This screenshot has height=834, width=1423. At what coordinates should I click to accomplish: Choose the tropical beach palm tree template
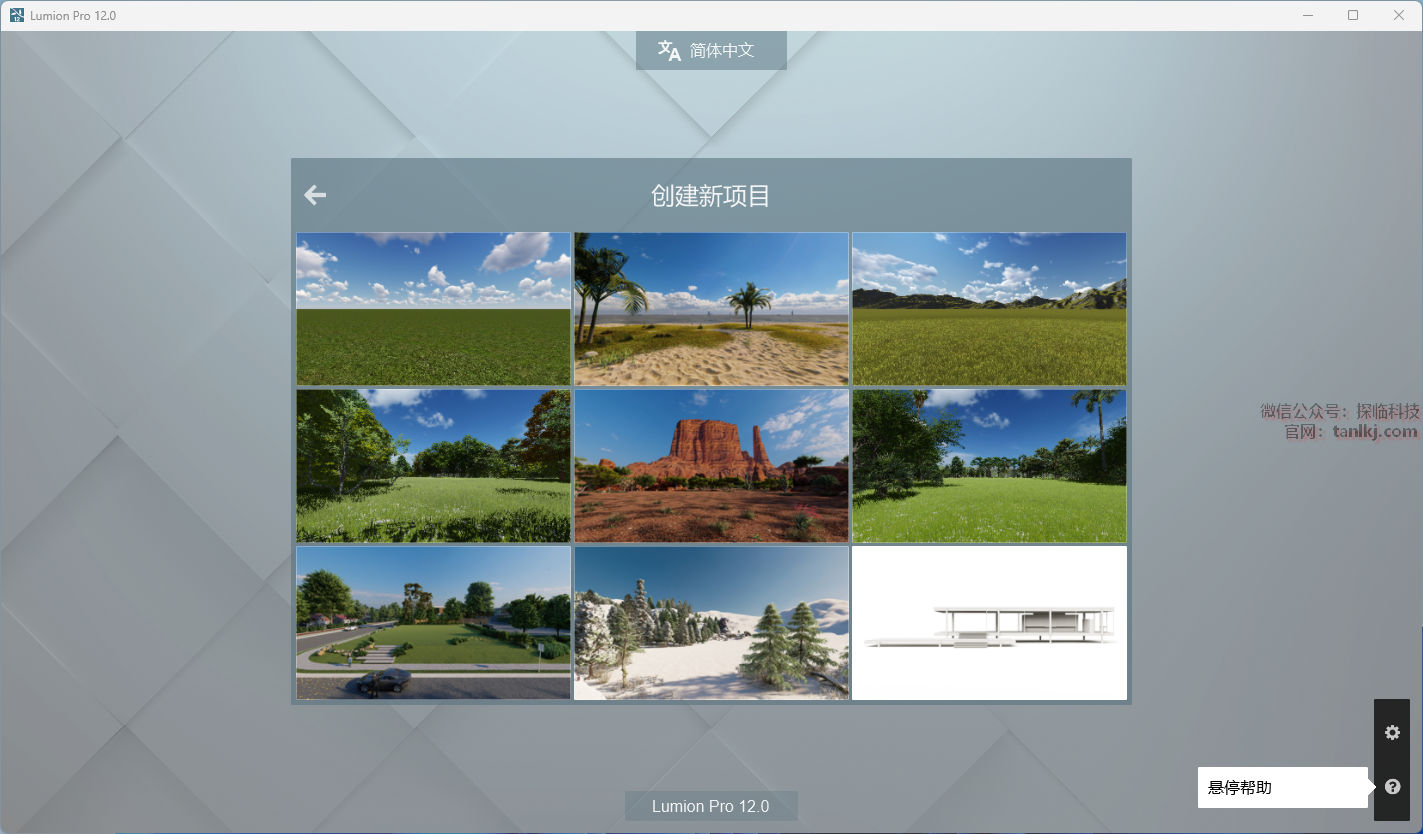point(711,309)
